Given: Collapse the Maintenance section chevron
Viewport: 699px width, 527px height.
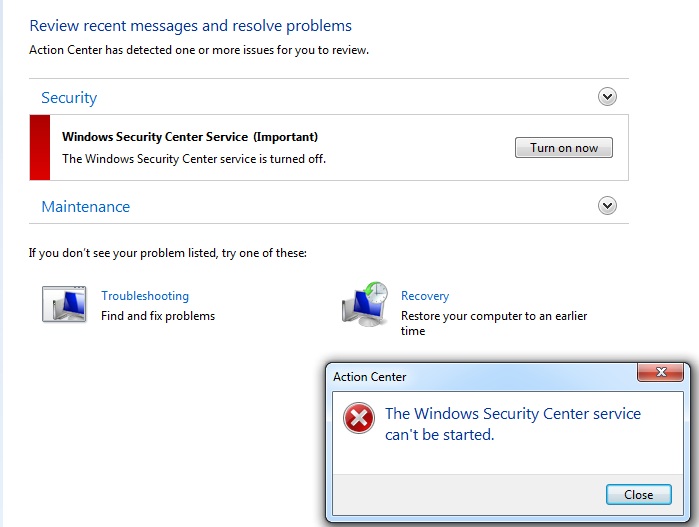Looking at the screenshot, I should (607, 206).
